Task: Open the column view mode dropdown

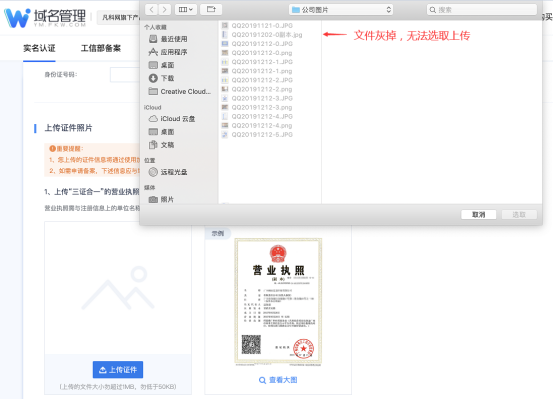Action: tap(186, 10)
